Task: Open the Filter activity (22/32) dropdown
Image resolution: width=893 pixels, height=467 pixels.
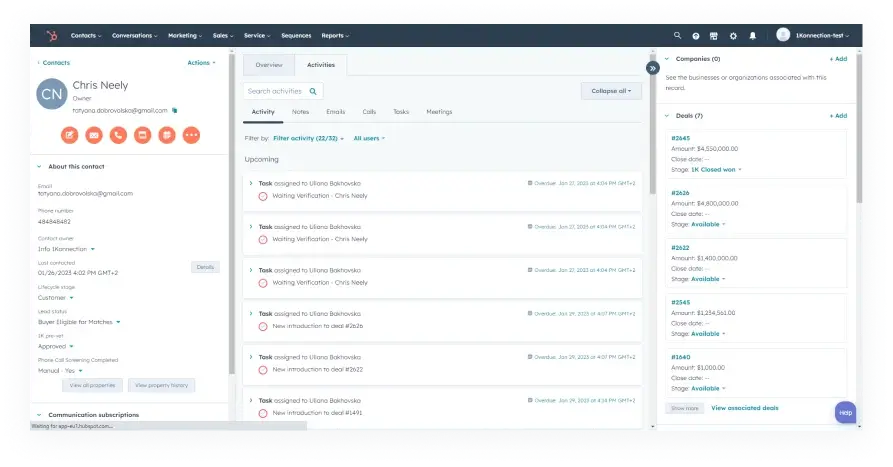Action: [x=308, y=138]
